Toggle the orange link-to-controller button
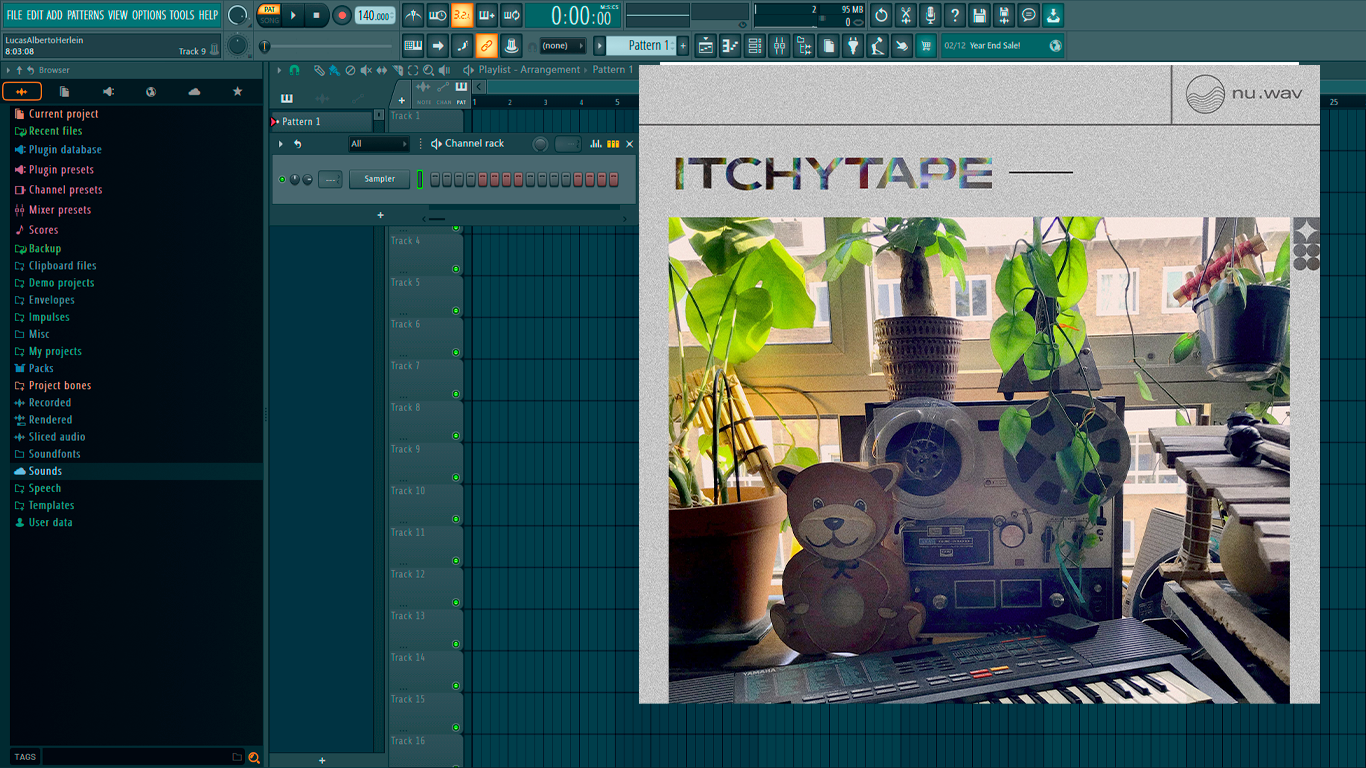 coord(487,45)
